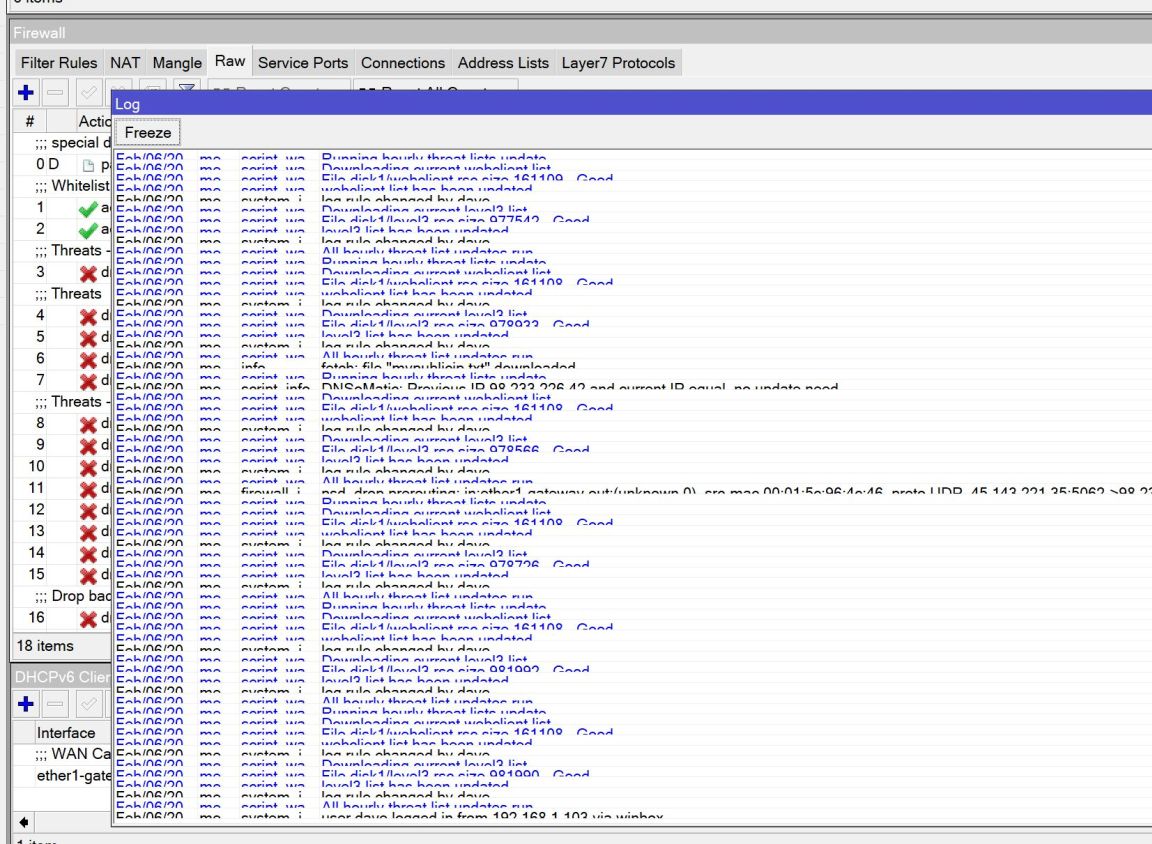1152x844 pixels.
Task: Click the Log window title bar
Action: 632,104
